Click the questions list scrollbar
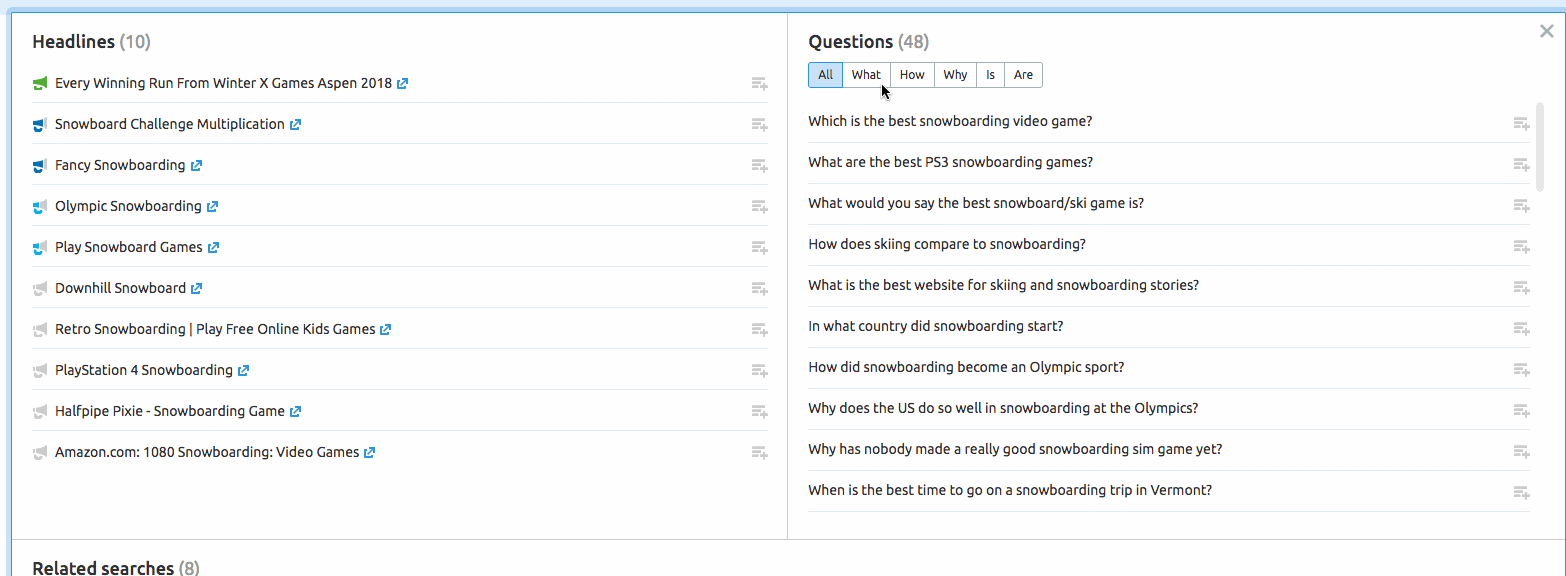The height and width of the screenshot is (576, 1566). [x=1540, y=147]
